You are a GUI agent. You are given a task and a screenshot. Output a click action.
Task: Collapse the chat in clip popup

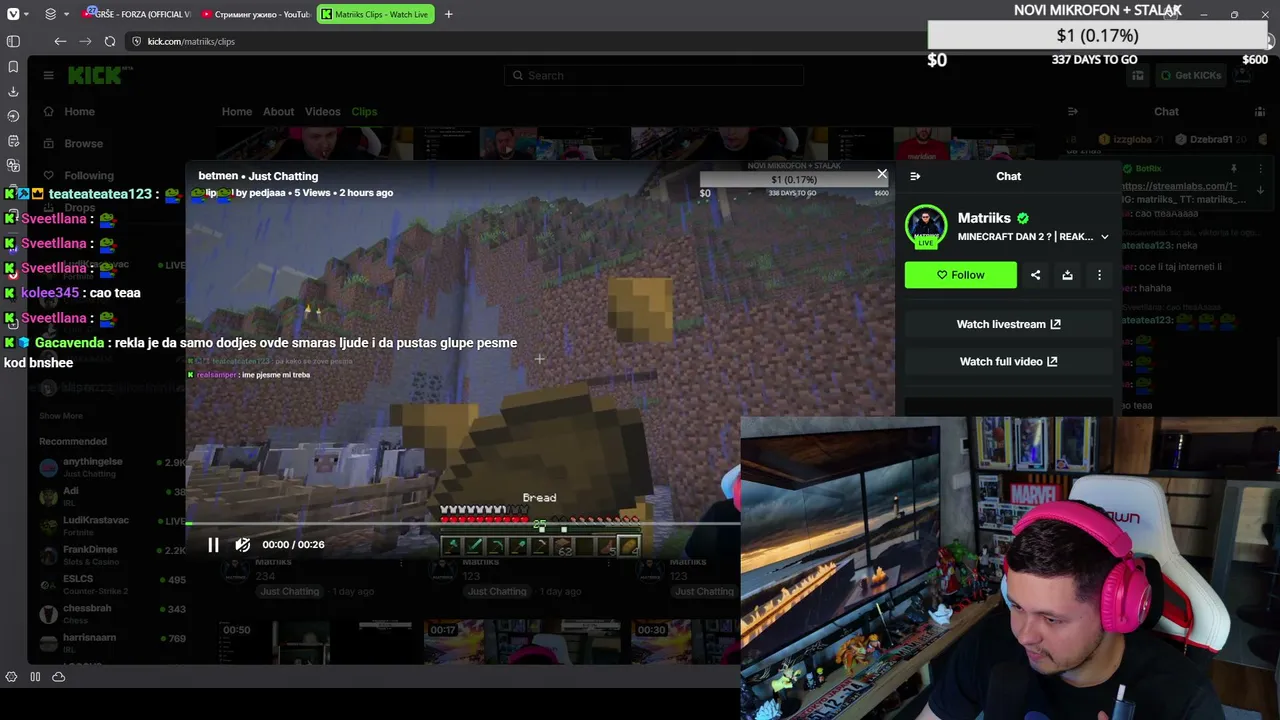pyautogui.click(x=914, y=176)
